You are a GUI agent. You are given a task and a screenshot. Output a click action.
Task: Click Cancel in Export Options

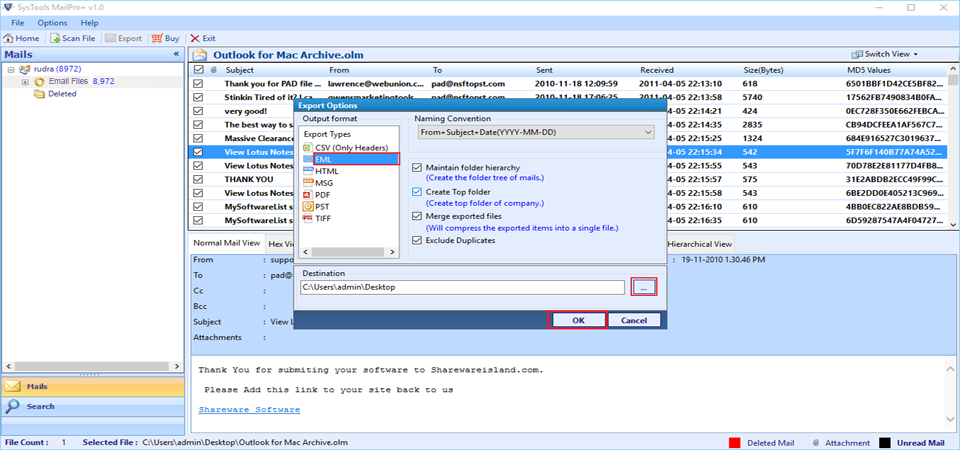634,320
